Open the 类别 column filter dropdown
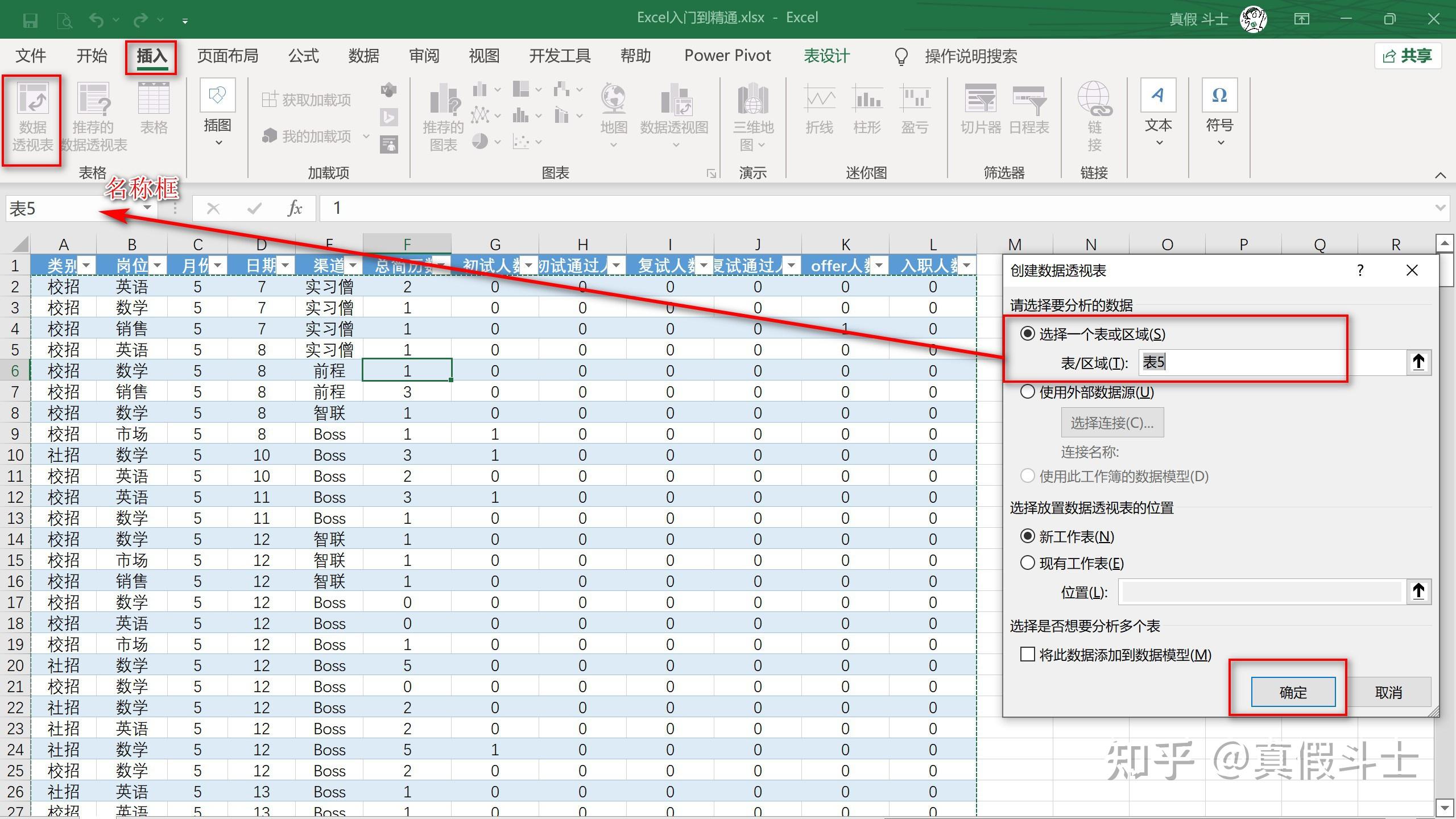Screen dimensions: 1456x819 (x=86, y=266)
